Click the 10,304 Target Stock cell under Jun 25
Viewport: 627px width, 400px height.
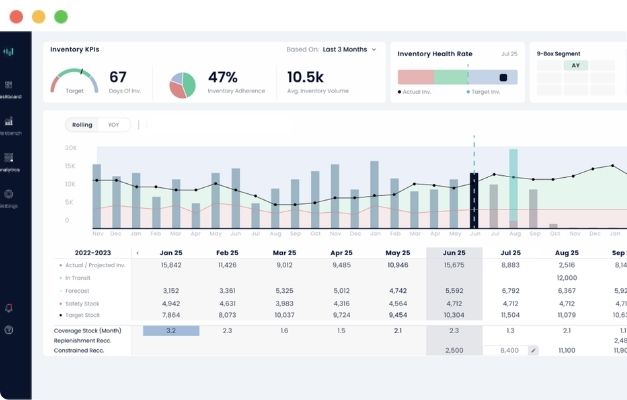click(x=454, y=315)
